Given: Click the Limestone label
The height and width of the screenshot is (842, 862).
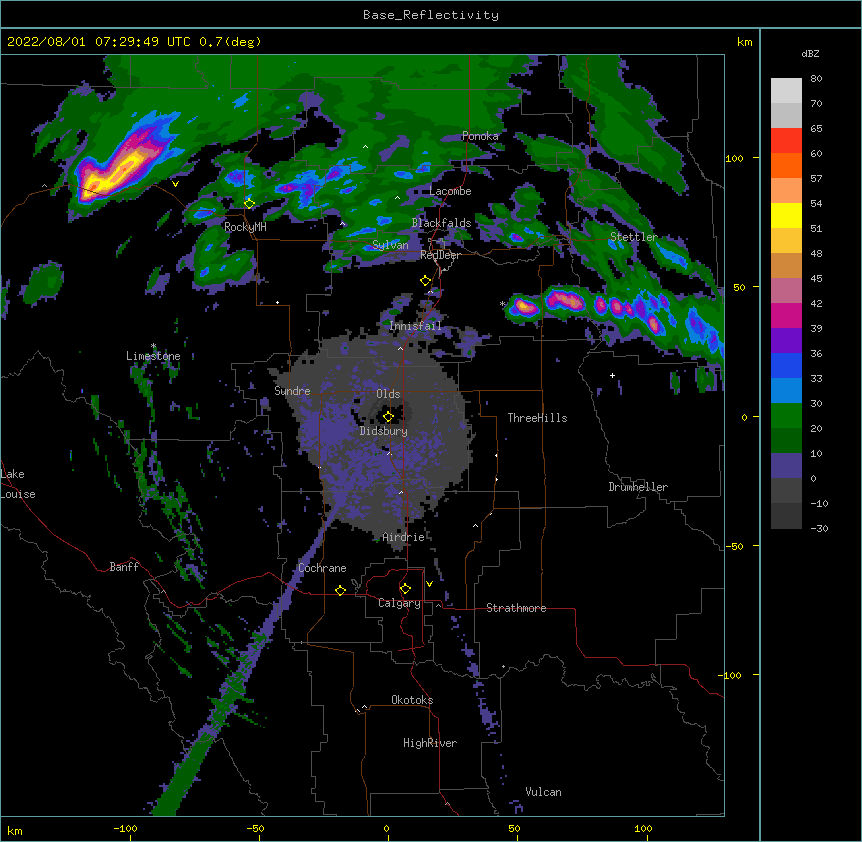Looking at the screenshot, I should (153, 356).
